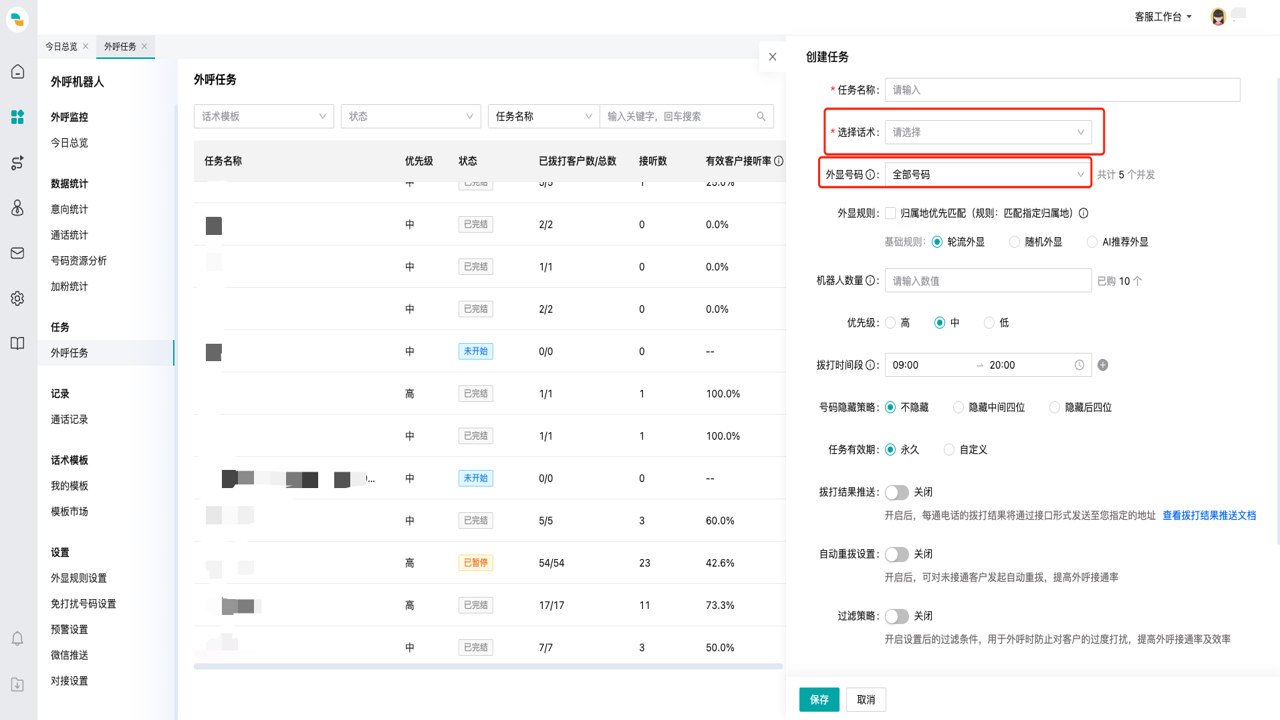Open 我的模板 in sidebar
This screenshot has width=1280, height=720.
click(70, 486)
